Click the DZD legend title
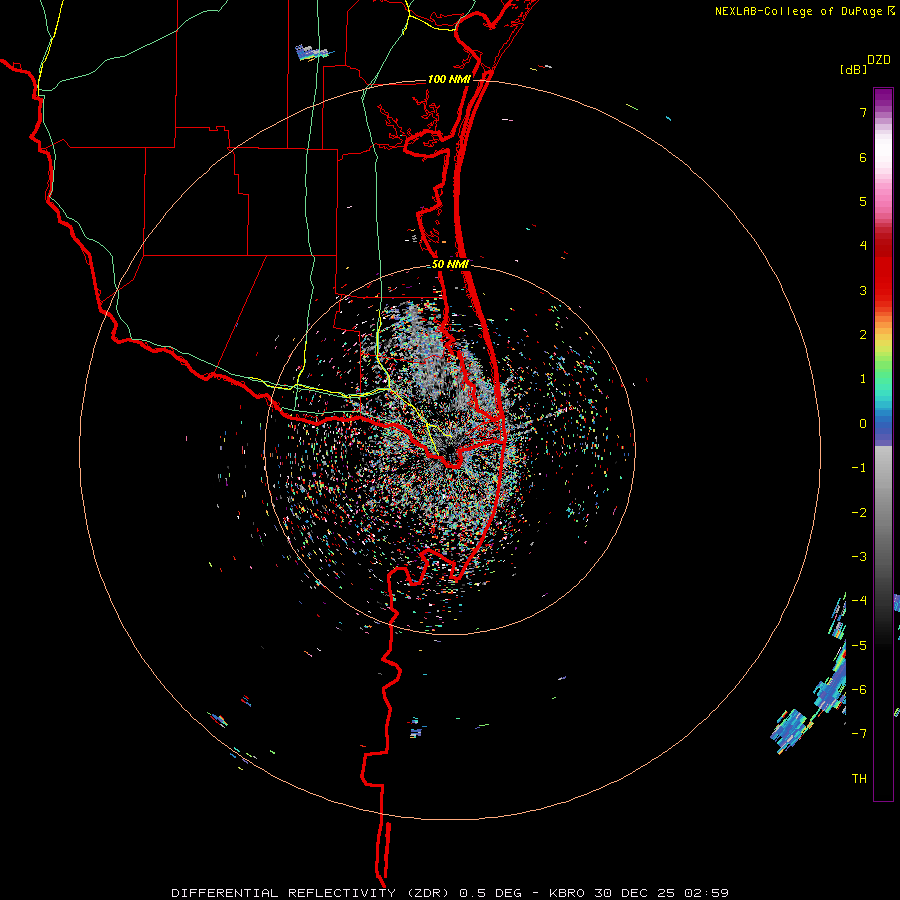This screenshot has width=900, height=900. click(879, 60)
